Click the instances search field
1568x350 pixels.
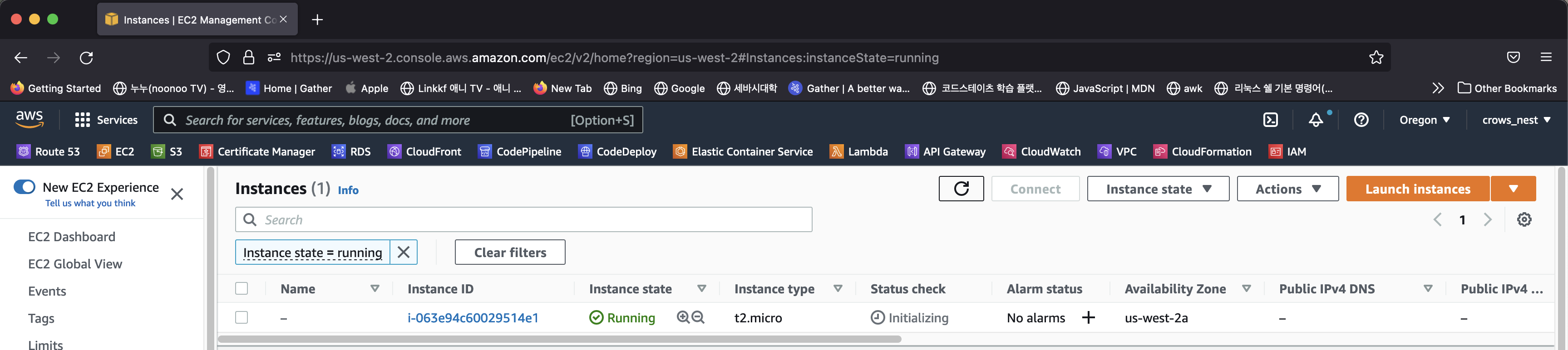pyautogui.click(x=523, y=219)
